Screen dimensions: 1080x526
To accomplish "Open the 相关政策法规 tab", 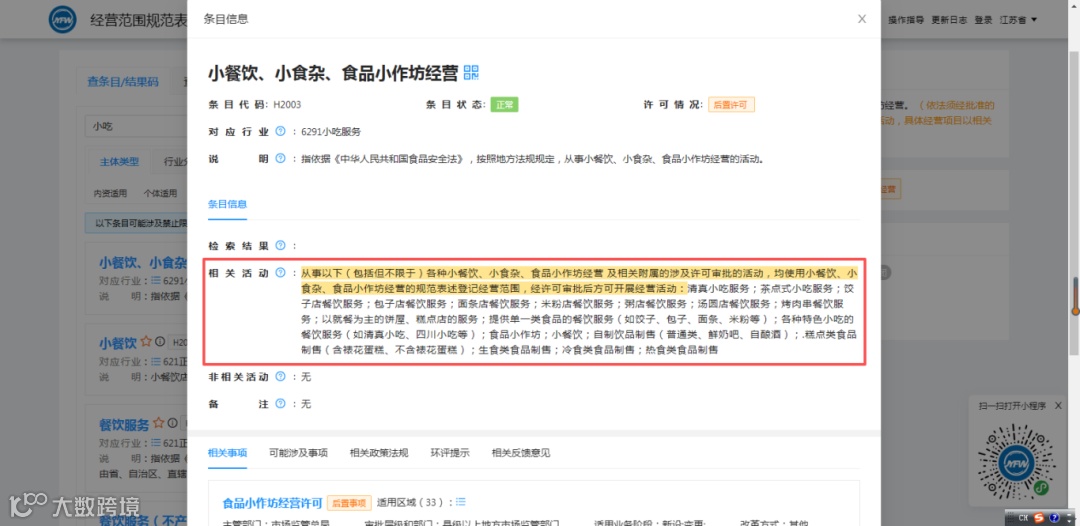I will (379, 452).
